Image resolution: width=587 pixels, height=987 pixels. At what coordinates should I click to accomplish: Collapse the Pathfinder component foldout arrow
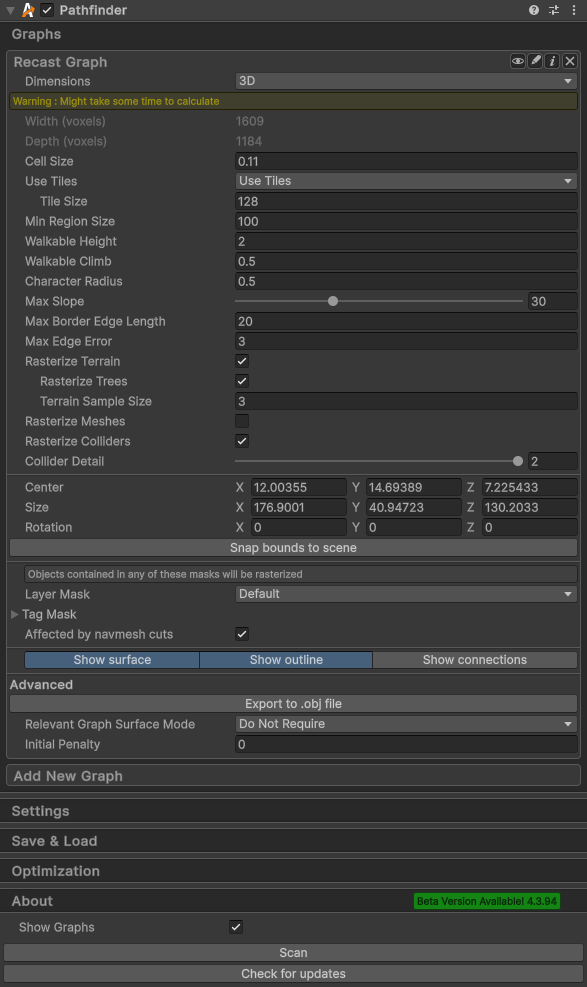point(10,10)
